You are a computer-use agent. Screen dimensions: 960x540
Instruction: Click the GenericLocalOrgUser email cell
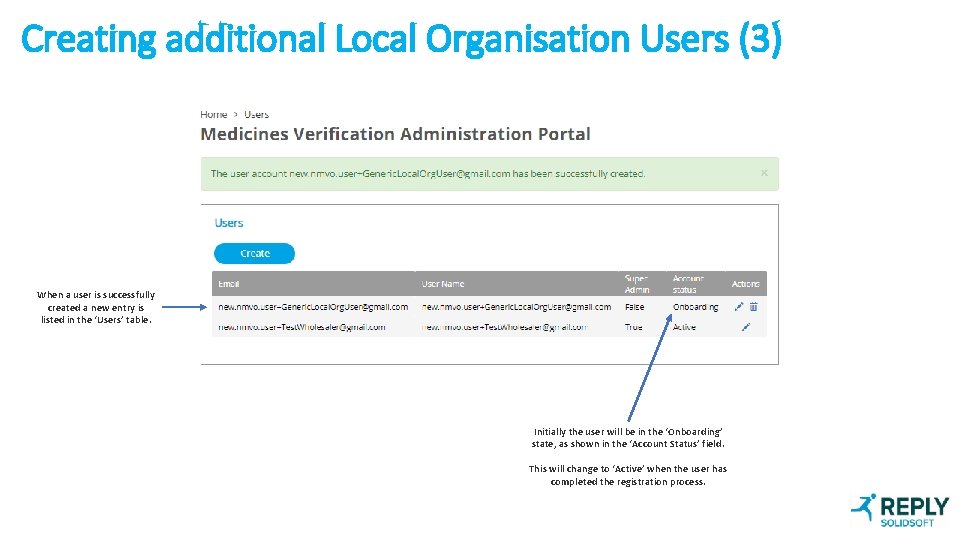[313, 307]
